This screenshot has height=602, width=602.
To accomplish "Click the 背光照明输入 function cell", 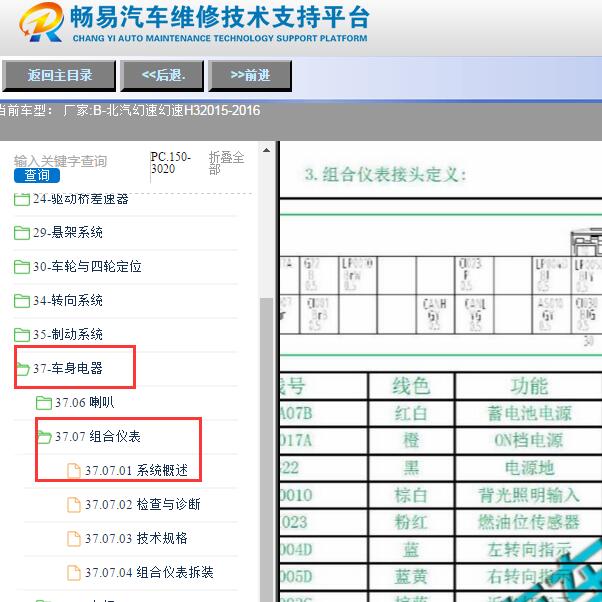I will pyautogui.click(x=529, y=495).
